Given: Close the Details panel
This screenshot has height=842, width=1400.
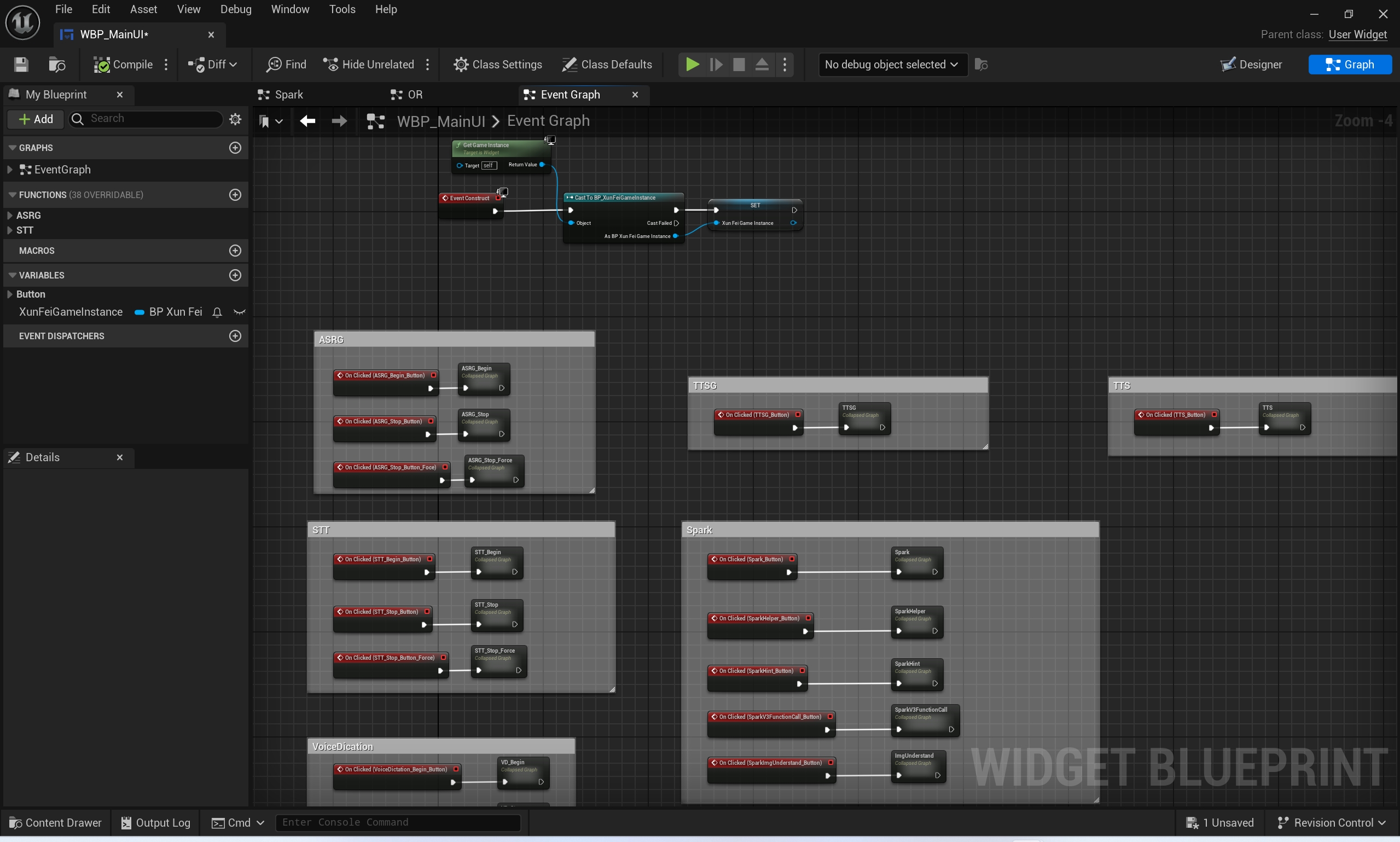Looking at the screenshot, I should 120,457.
